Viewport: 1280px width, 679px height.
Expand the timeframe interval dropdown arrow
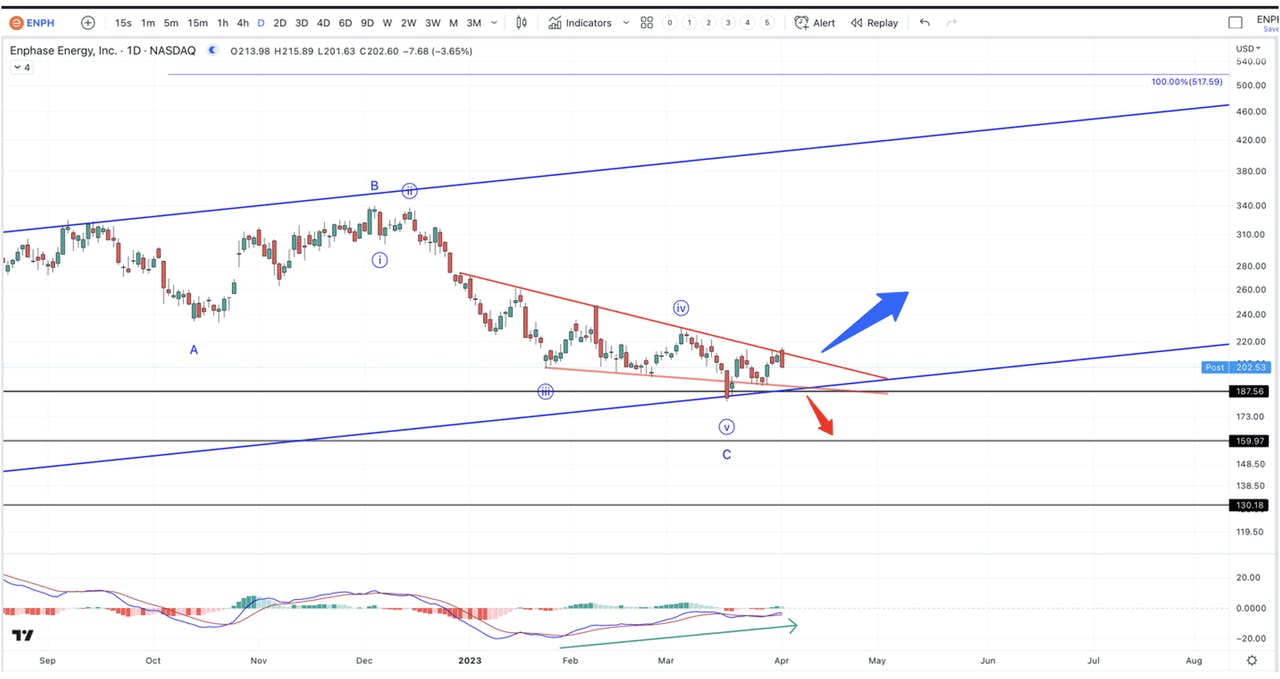[x=494, y=22]
